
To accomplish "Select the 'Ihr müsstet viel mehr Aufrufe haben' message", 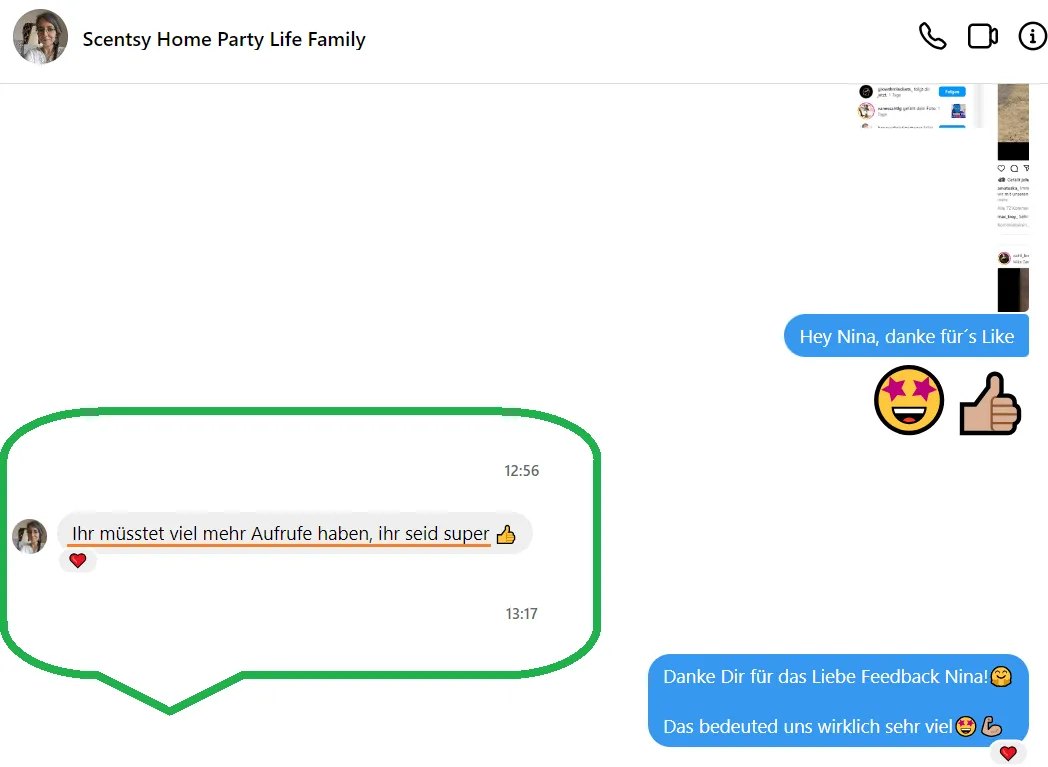I will click(294, 533).
